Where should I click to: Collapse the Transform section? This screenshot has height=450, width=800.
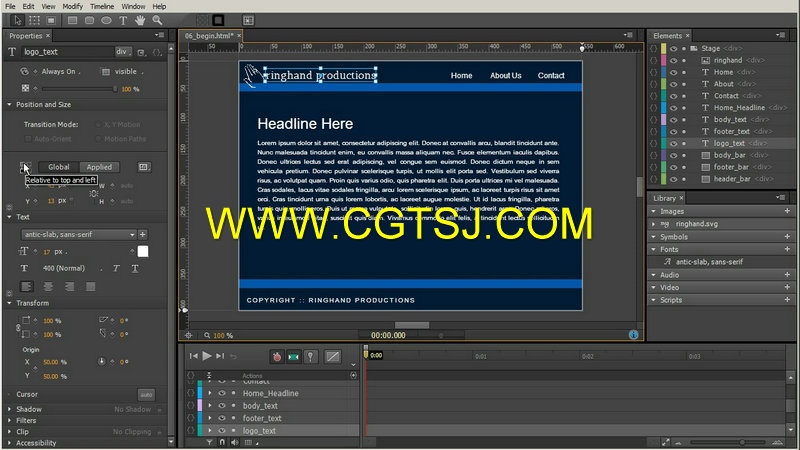point(9,303)
